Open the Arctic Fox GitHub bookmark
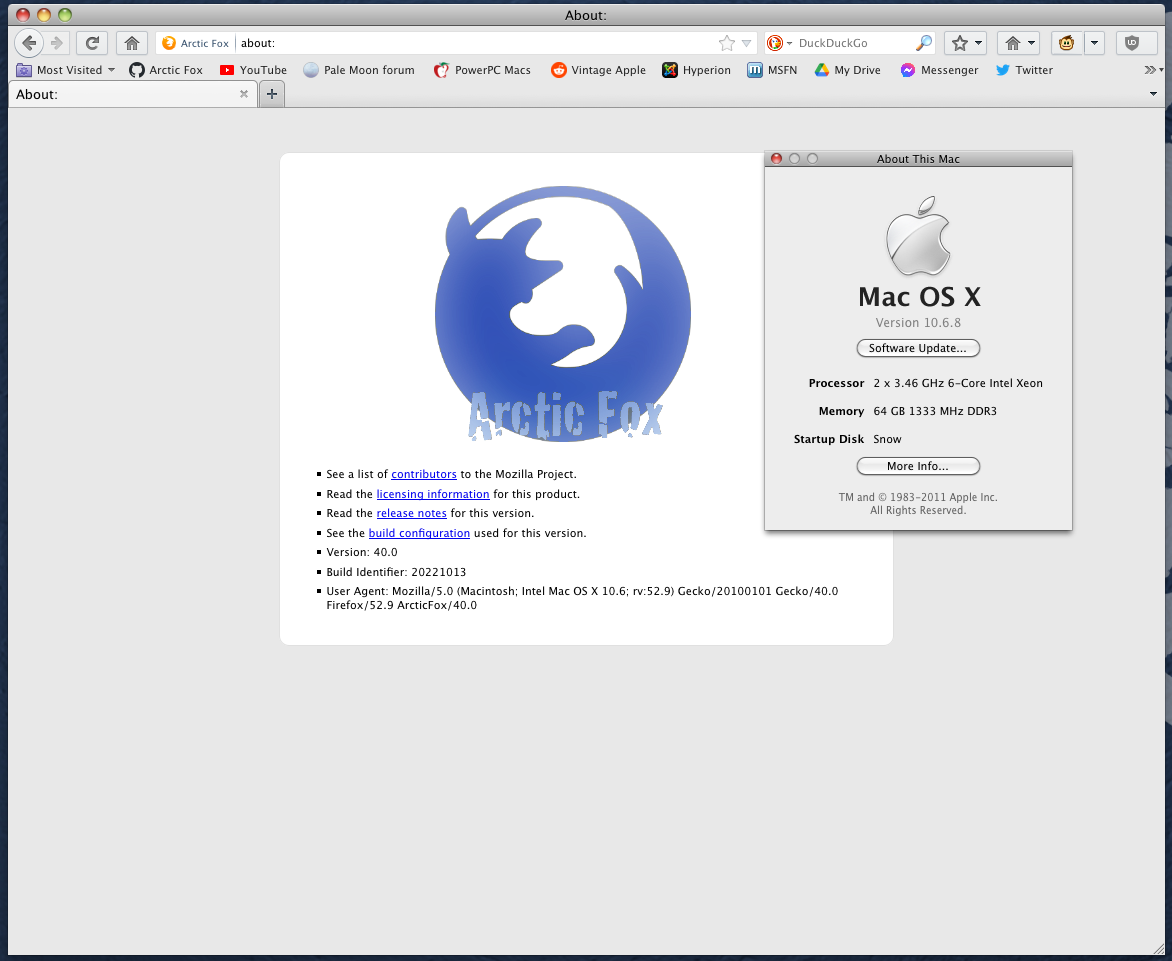This screenshot has height=961, width=1172. pos(166,70)
